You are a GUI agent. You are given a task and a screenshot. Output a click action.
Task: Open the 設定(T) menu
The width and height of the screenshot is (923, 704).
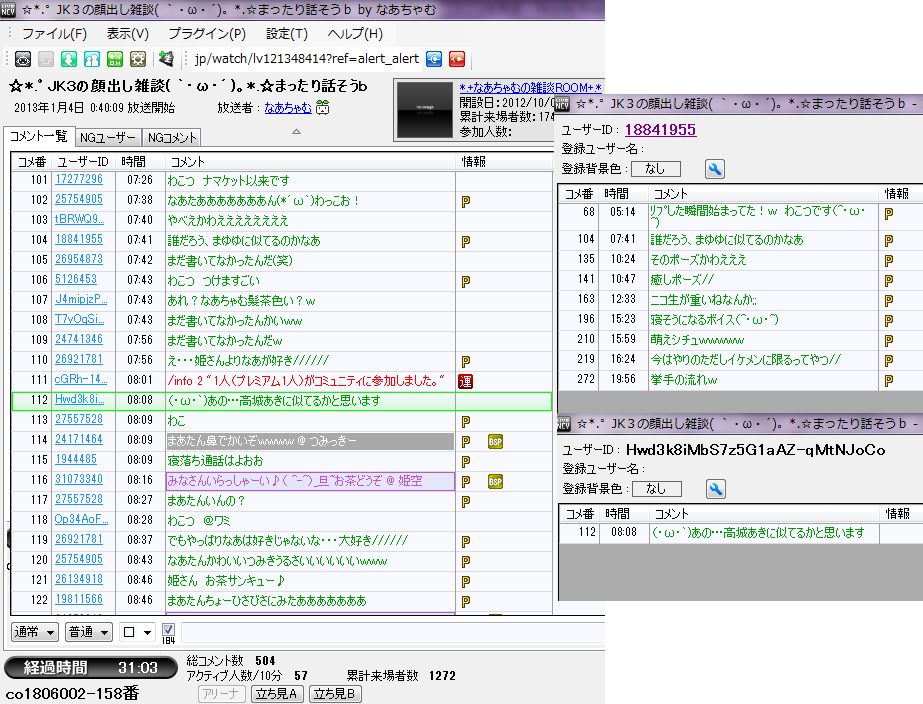(287, 34)
